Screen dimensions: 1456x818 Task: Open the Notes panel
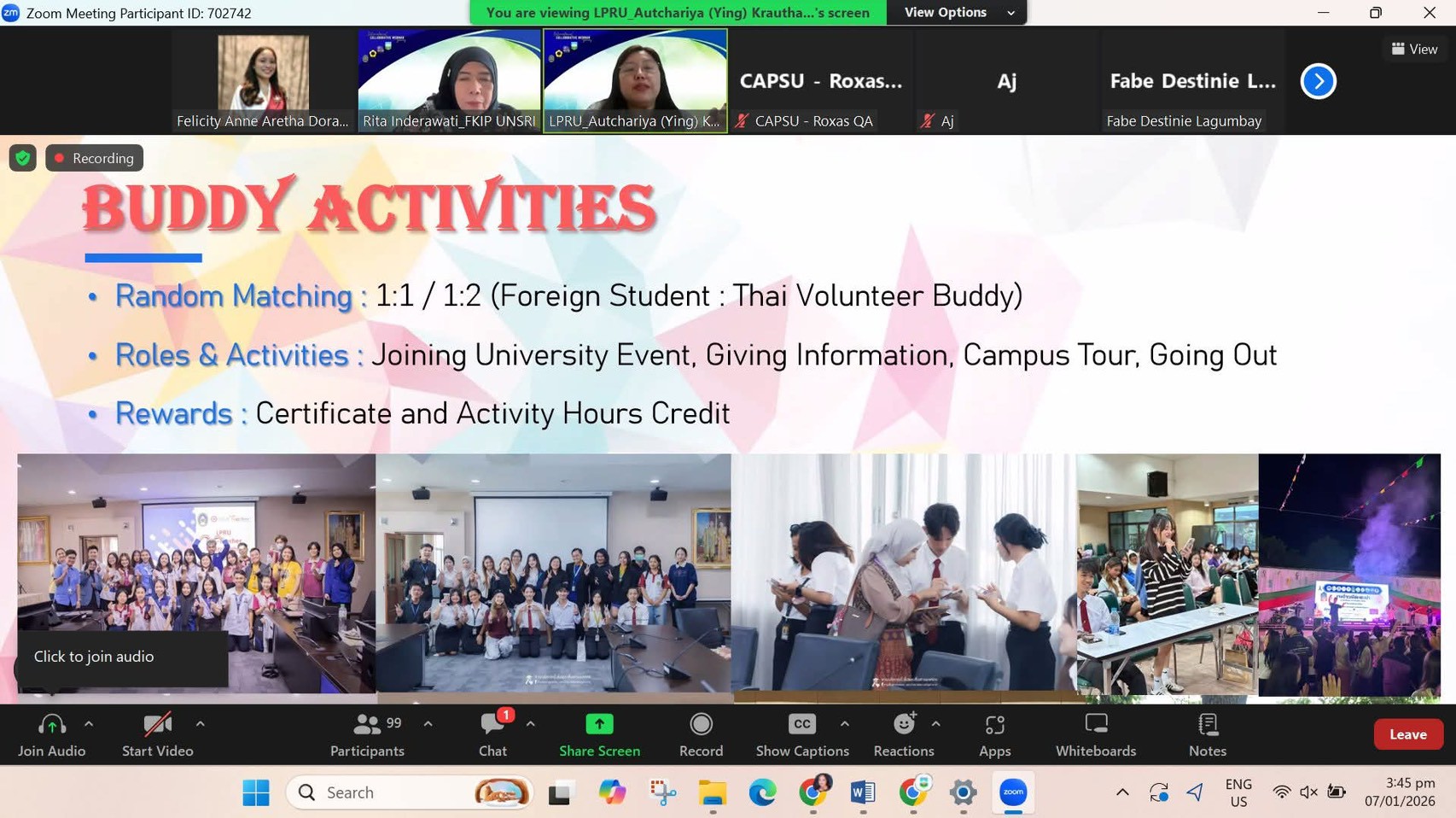click(x=1207, y=734)
